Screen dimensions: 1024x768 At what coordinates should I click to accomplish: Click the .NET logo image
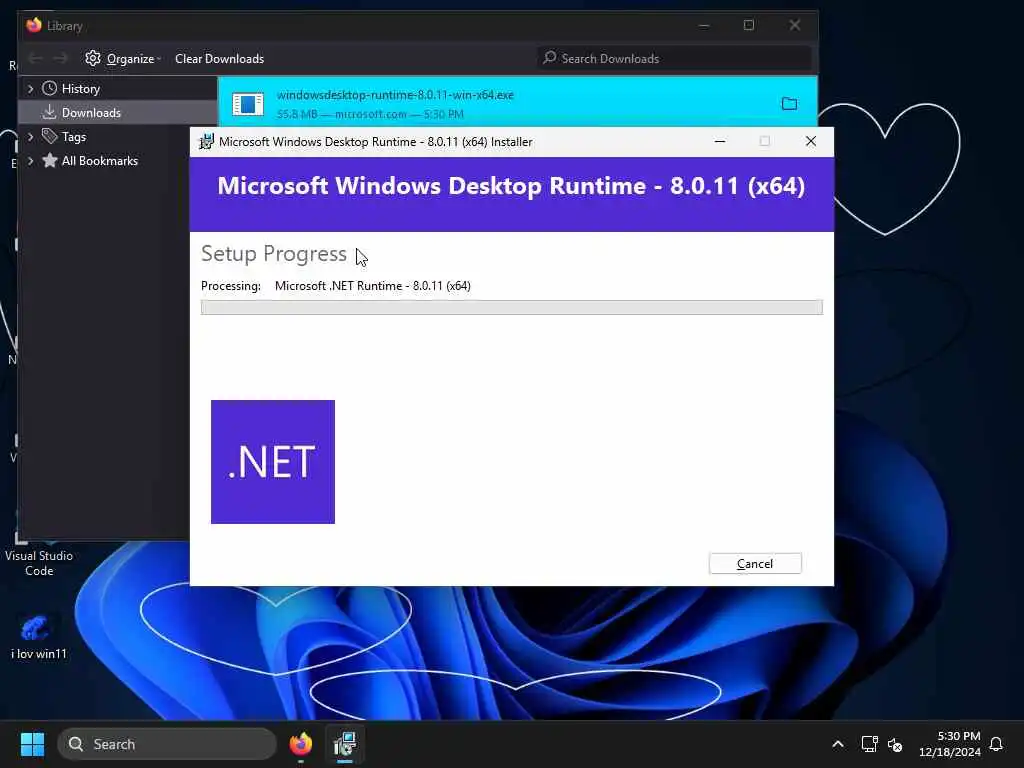point(273,462)
